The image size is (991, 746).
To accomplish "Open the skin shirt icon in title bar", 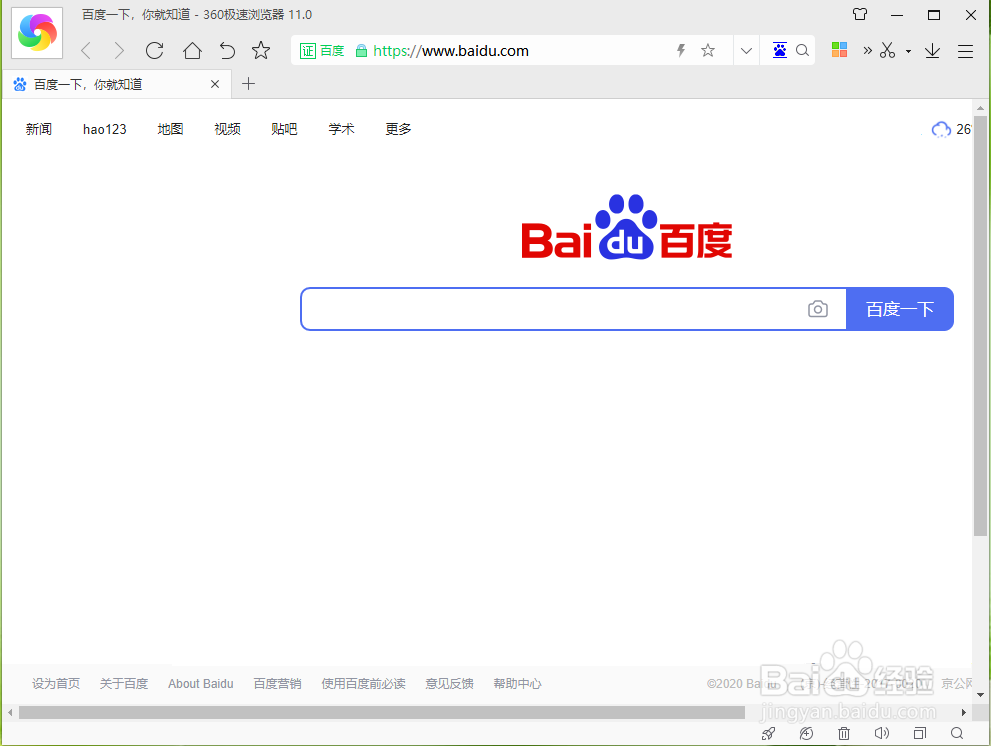I will (x=860, y=15).
